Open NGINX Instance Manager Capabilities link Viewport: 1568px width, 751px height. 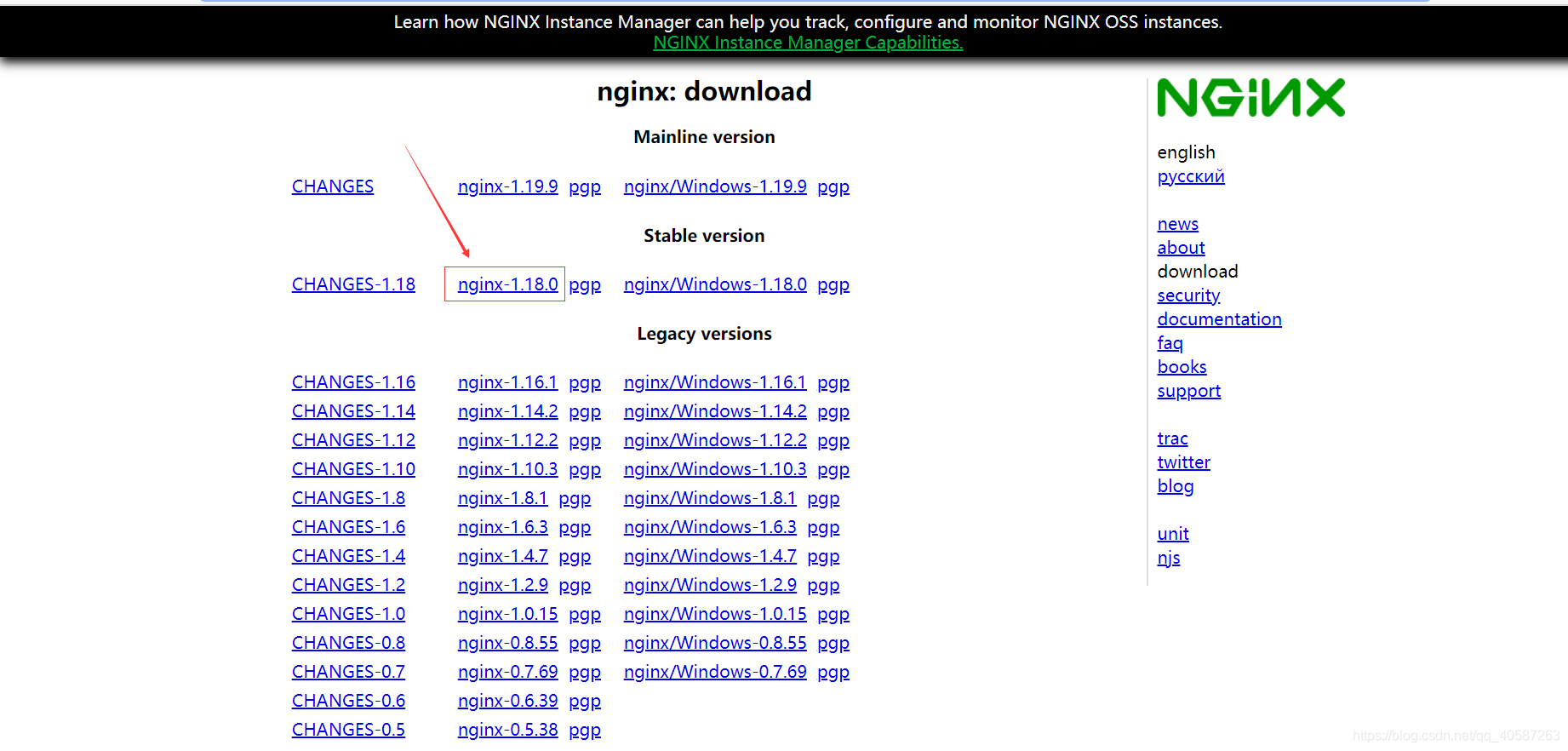coord(808,43)
